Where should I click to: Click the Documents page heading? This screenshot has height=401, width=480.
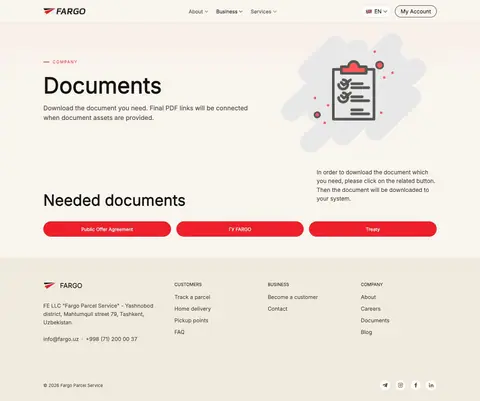point(102,86)
